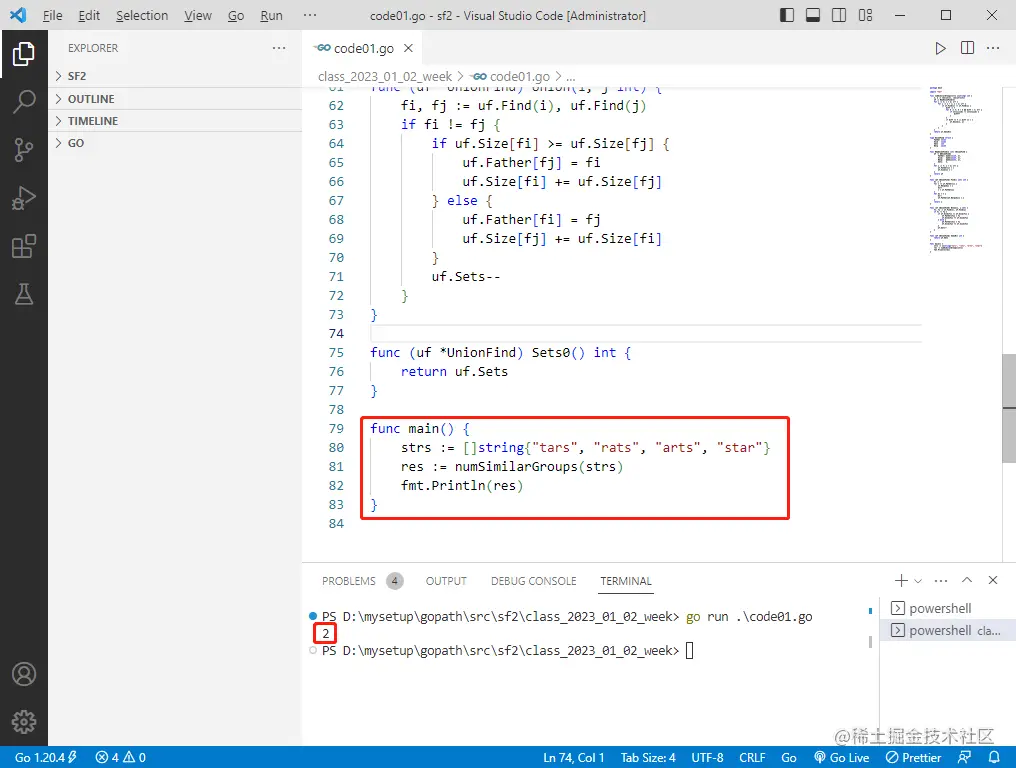Click Prettier status bar item
This screenshot has width=1016, height=768.
(913, 757)
